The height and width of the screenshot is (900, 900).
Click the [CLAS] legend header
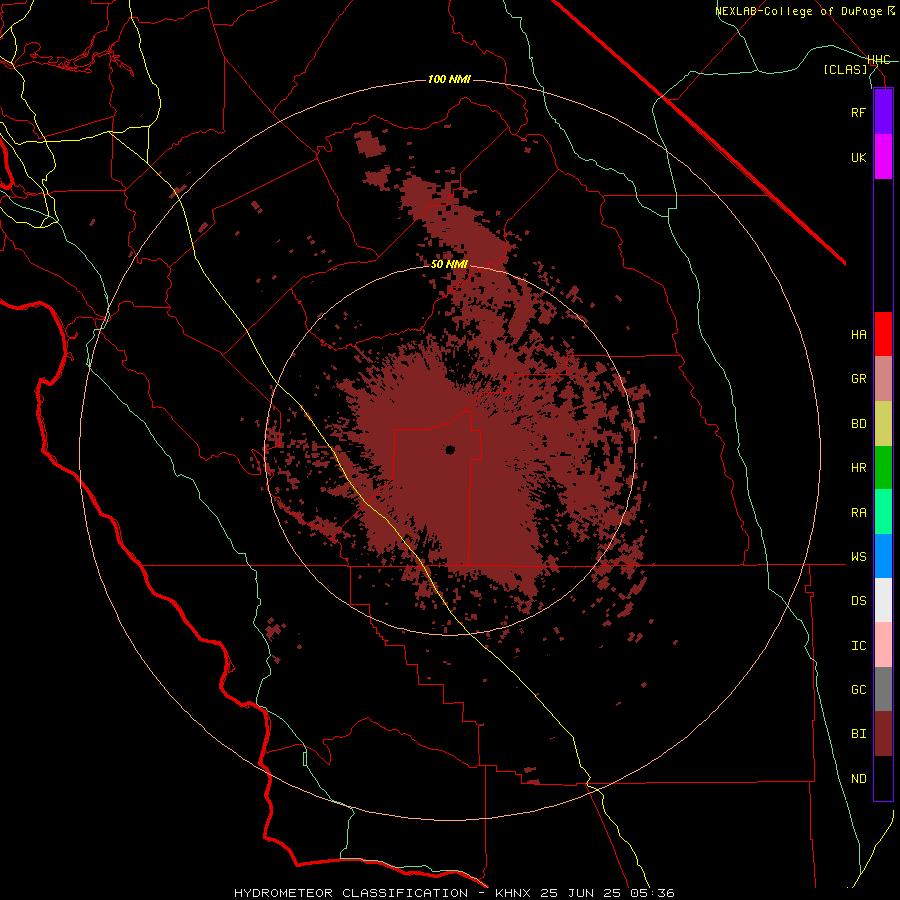coord(845,69)
